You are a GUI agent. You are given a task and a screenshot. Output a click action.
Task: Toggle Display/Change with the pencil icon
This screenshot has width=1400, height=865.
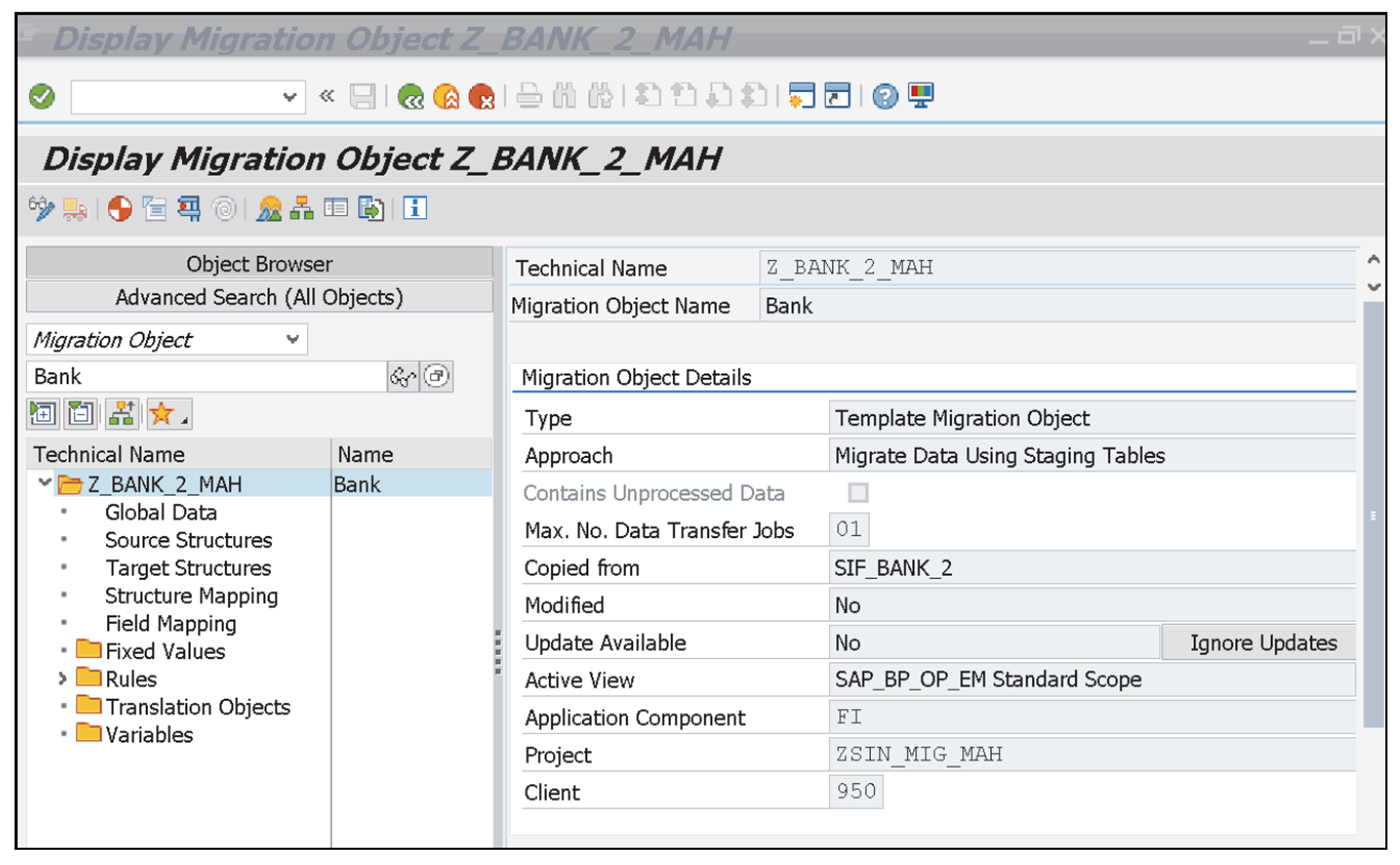43,209
